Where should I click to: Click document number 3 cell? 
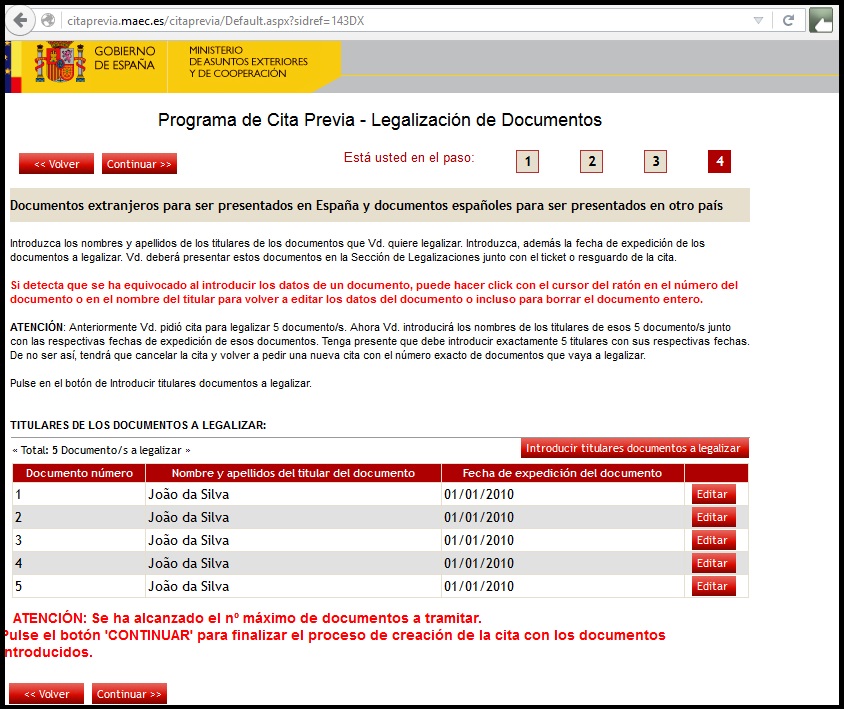(79, 540)
